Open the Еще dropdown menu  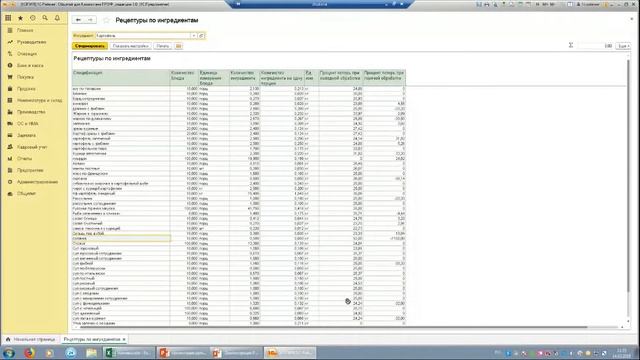(623, 46)
